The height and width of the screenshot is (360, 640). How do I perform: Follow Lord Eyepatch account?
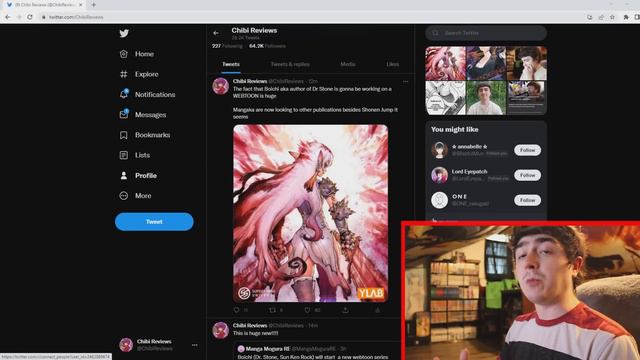(x=527, y=175)
